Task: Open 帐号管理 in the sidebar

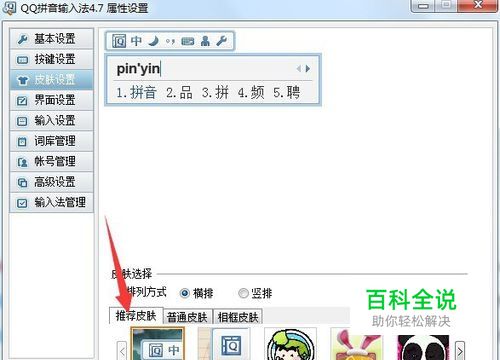Action: [x=51, y=162]
